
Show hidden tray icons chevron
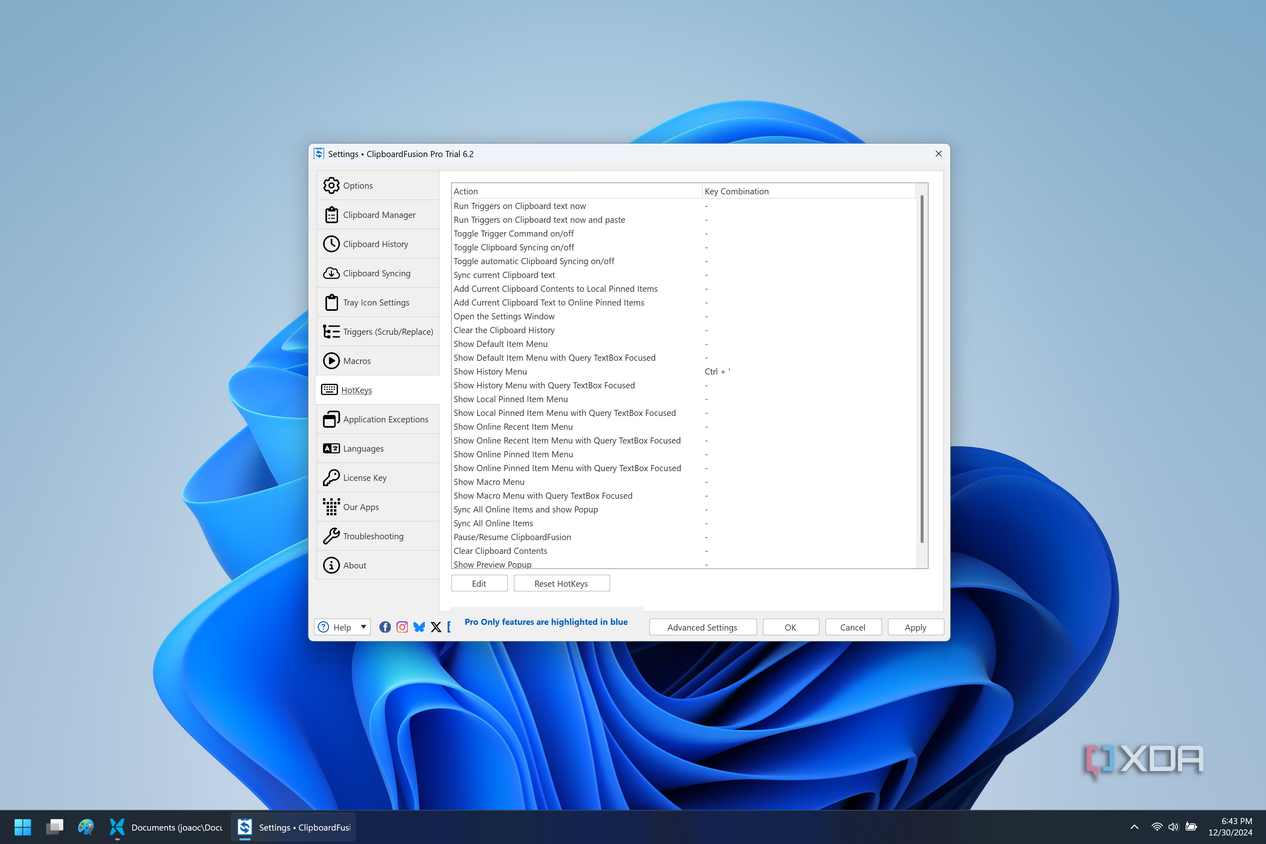1134,827
